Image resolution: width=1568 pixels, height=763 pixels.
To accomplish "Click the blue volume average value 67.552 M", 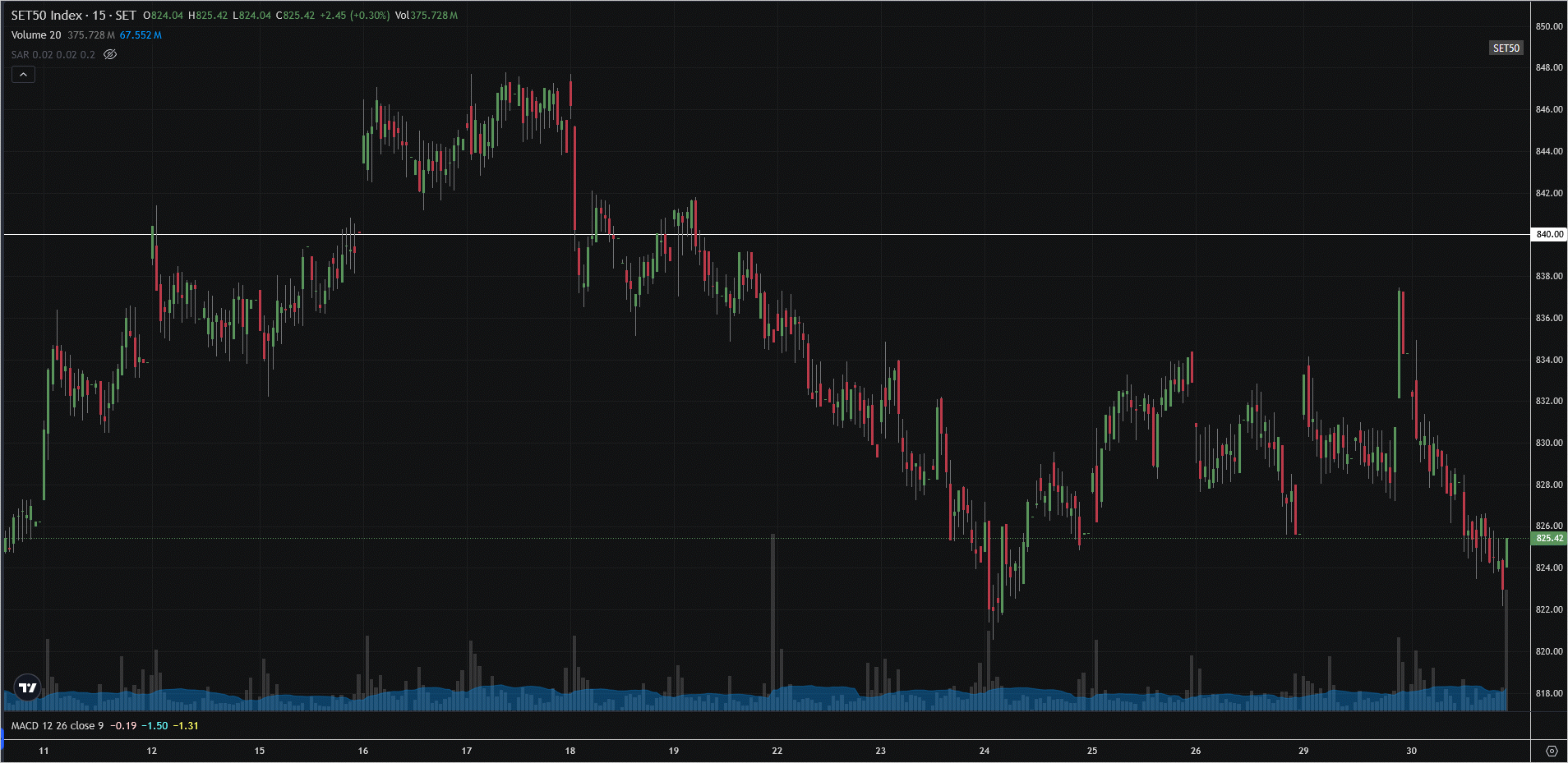I will 141,35.
